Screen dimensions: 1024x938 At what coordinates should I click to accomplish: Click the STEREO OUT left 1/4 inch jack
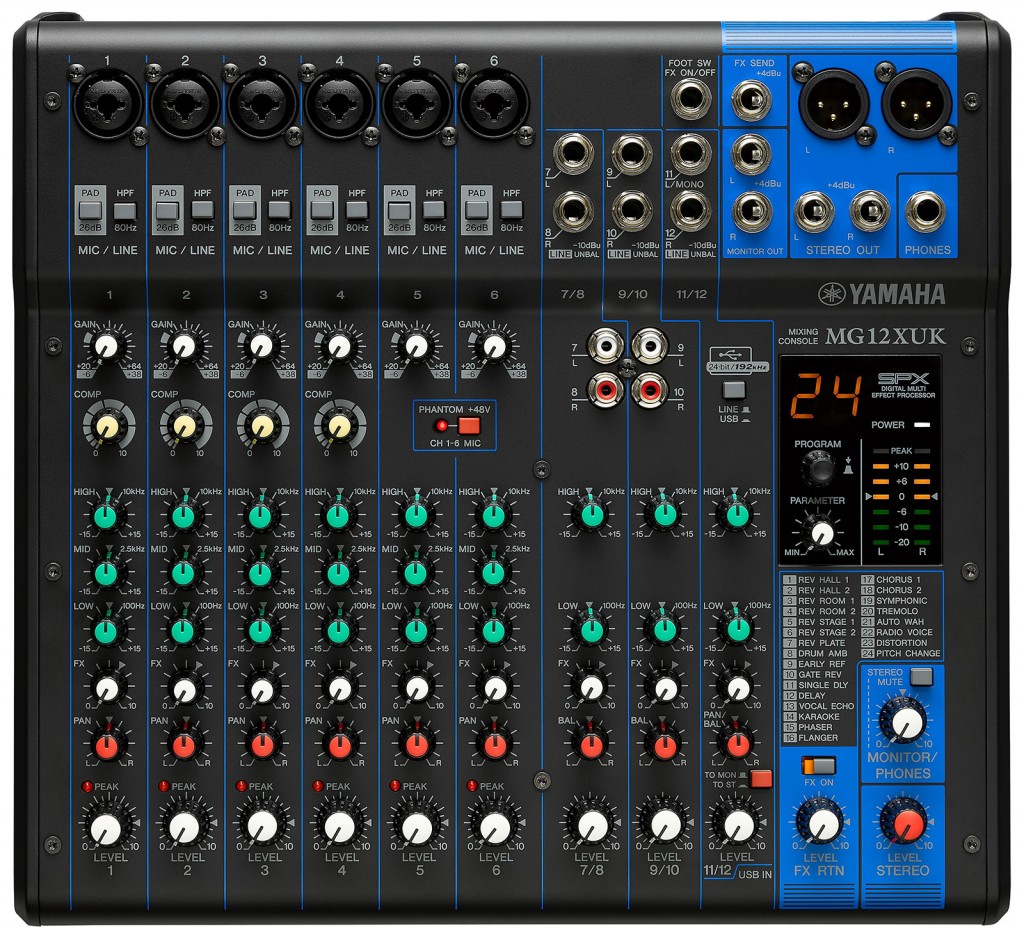click(814, 211)
